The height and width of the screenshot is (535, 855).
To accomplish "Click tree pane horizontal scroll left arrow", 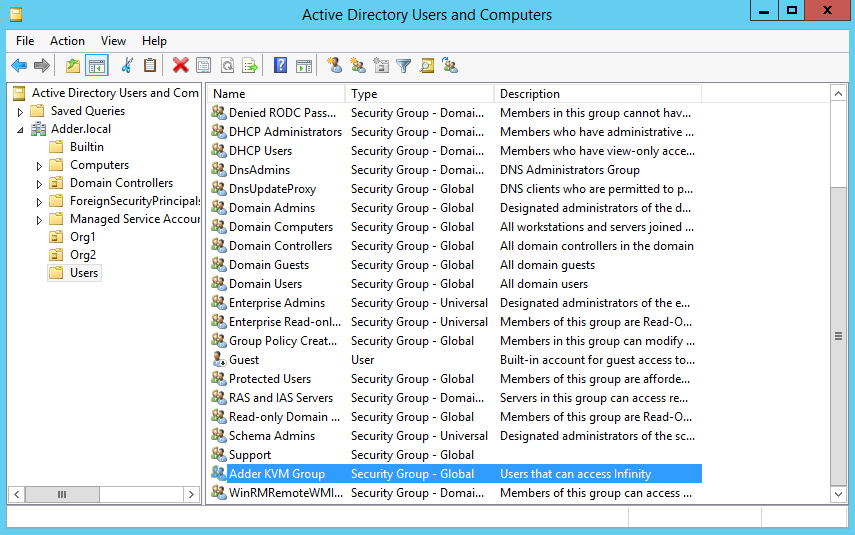I will coord(16,495).
